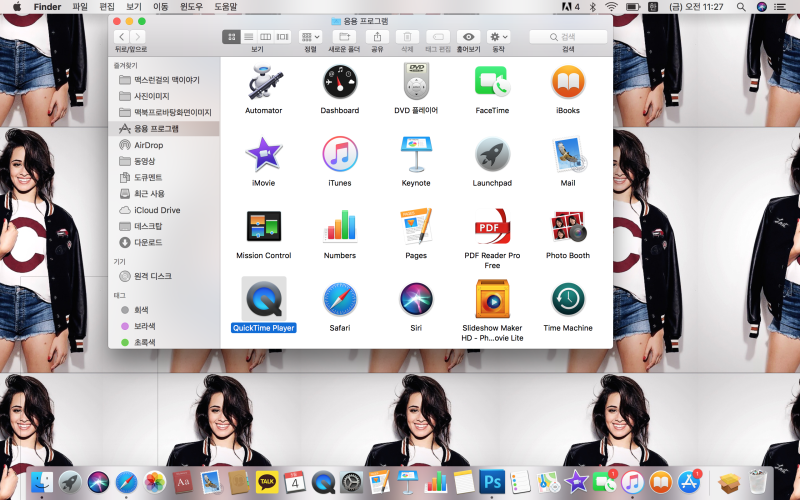This screenshot has height=500, width=800.
Task: Select 응용 프로그램 in the sidebar
Action: [x=164, y=129]
